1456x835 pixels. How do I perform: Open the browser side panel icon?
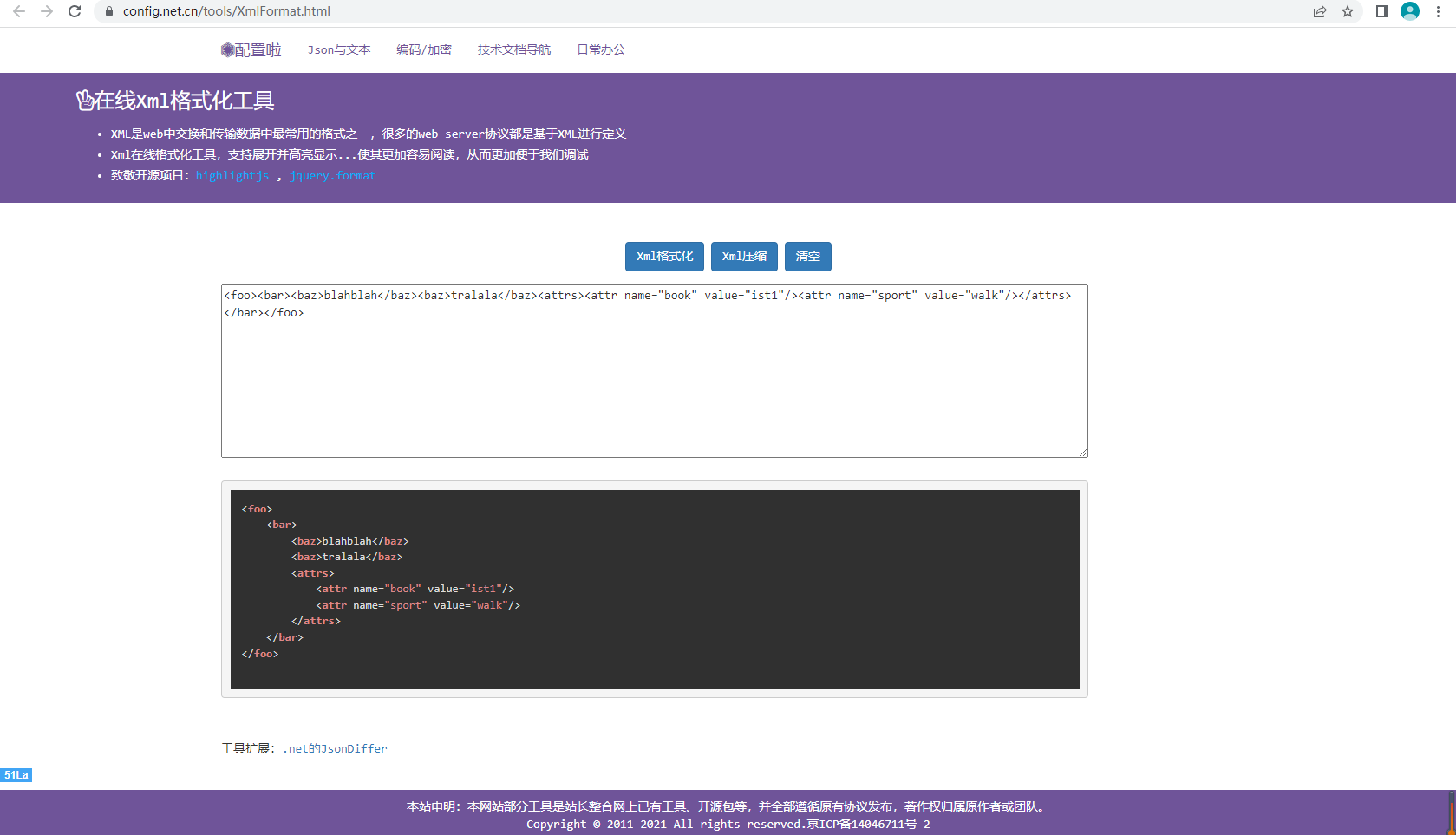tap(1382, 11)
